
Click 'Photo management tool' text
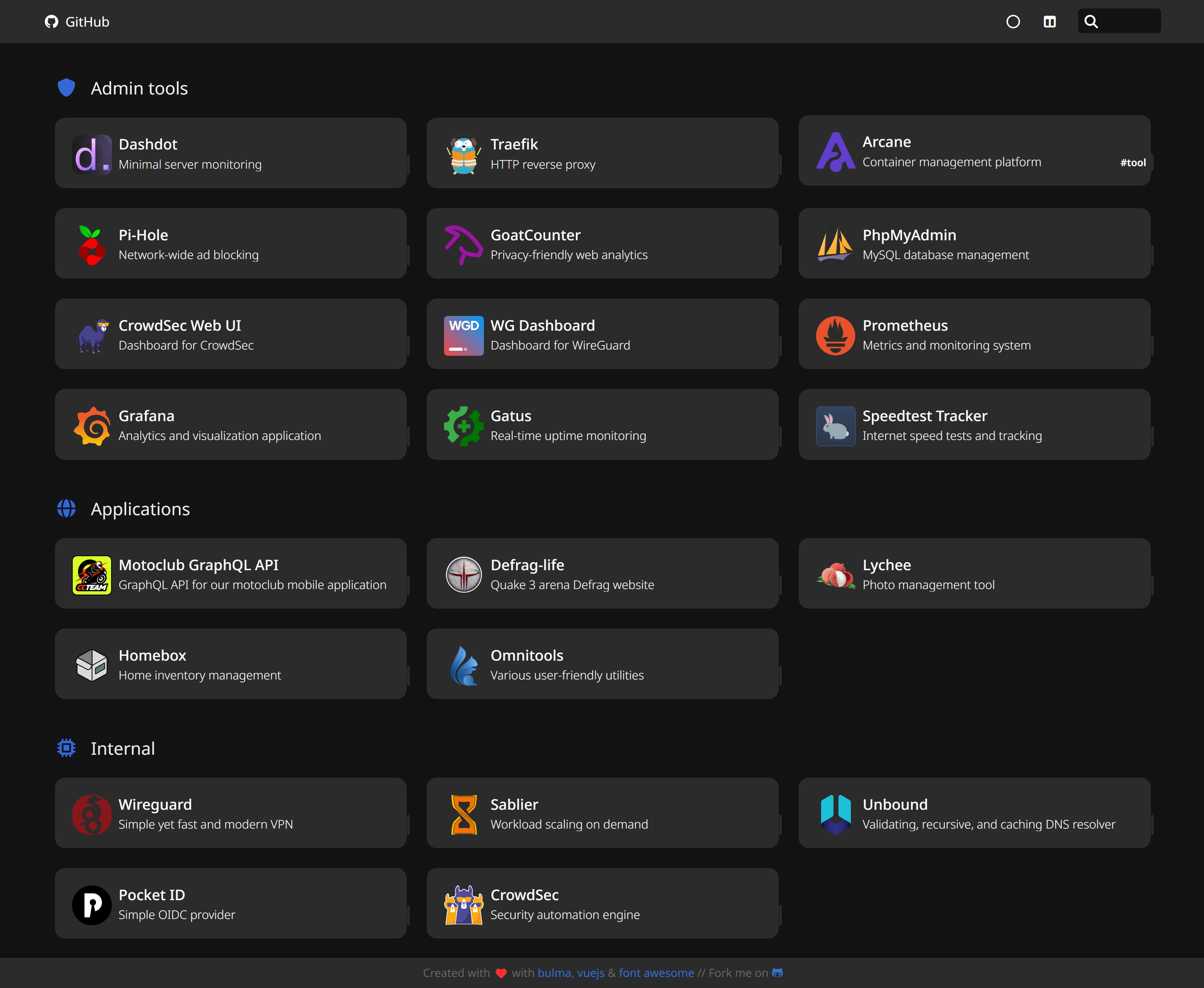click(929, 585)
